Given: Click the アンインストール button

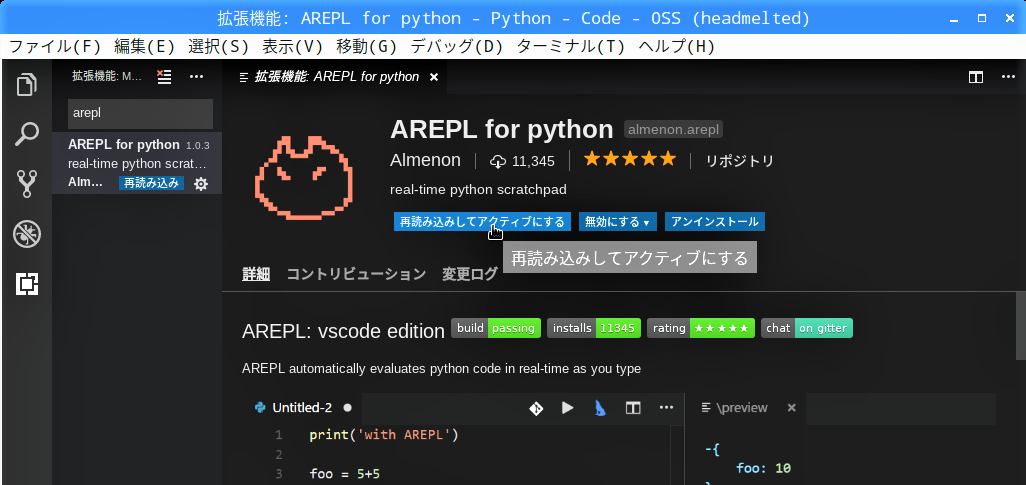Looking at the screenshot, I should 714,222.
